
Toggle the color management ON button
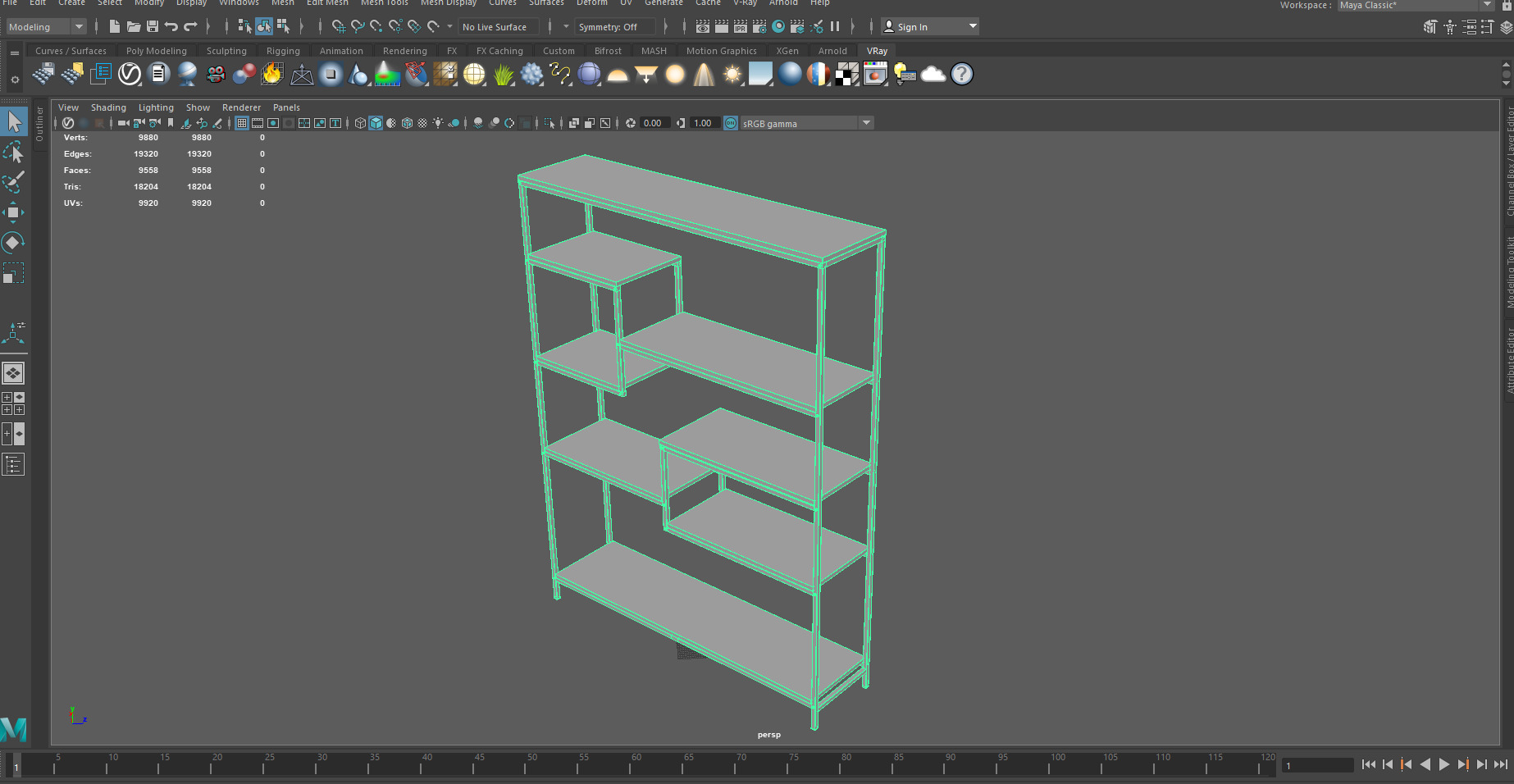point(731,123)
